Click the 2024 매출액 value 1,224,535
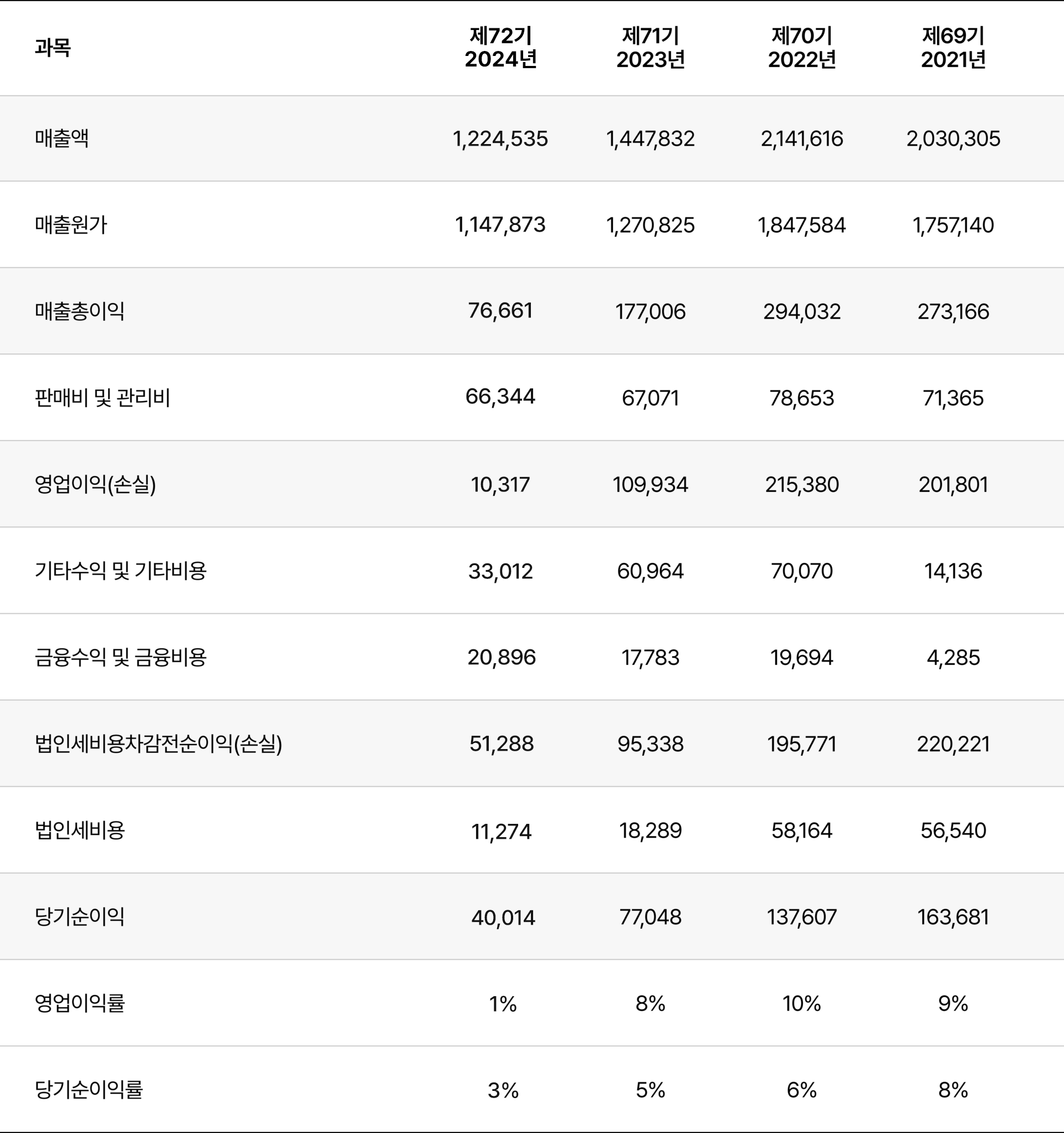 tap(500, 139)
